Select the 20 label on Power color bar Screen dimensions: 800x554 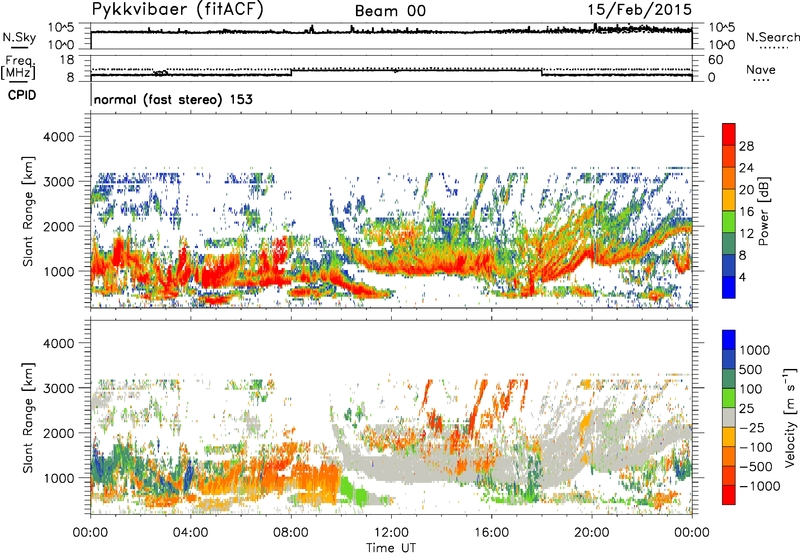coord(746,190)
